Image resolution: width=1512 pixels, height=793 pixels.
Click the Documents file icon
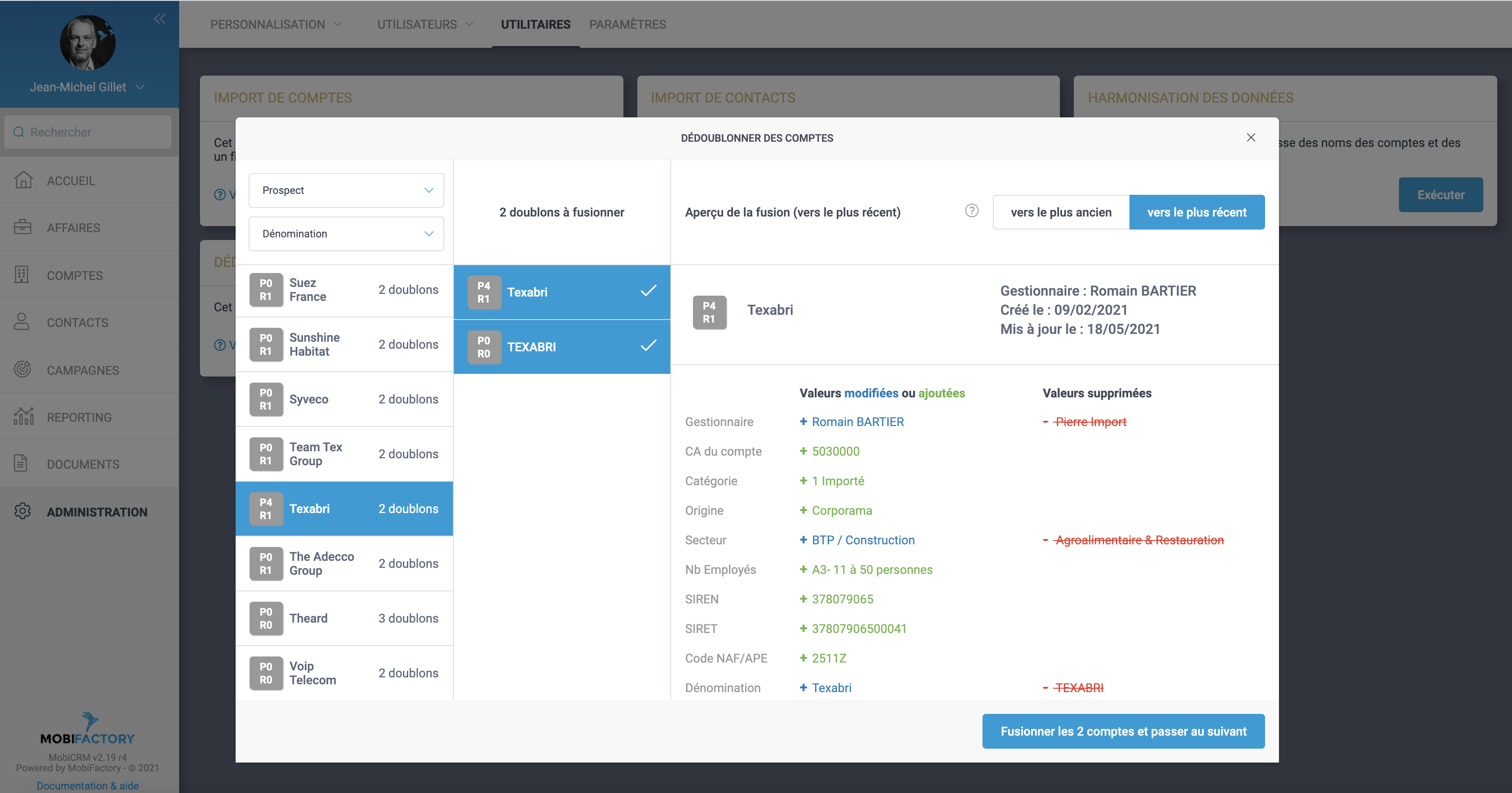(x=20, y=464)
